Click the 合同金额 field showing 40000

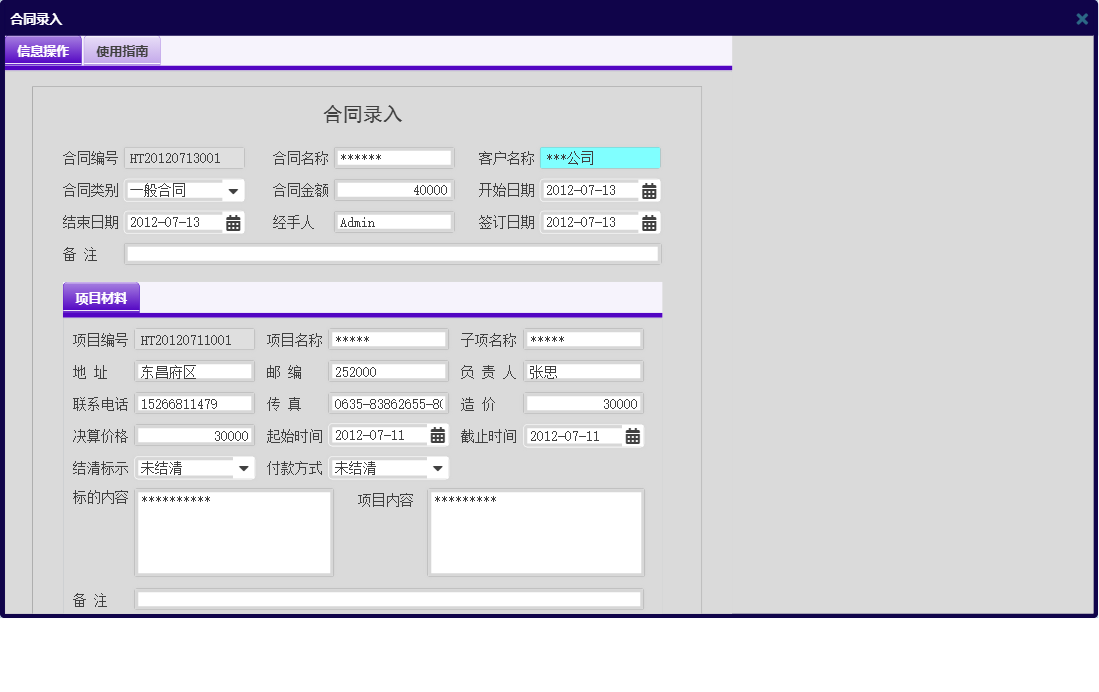(394, 190)
